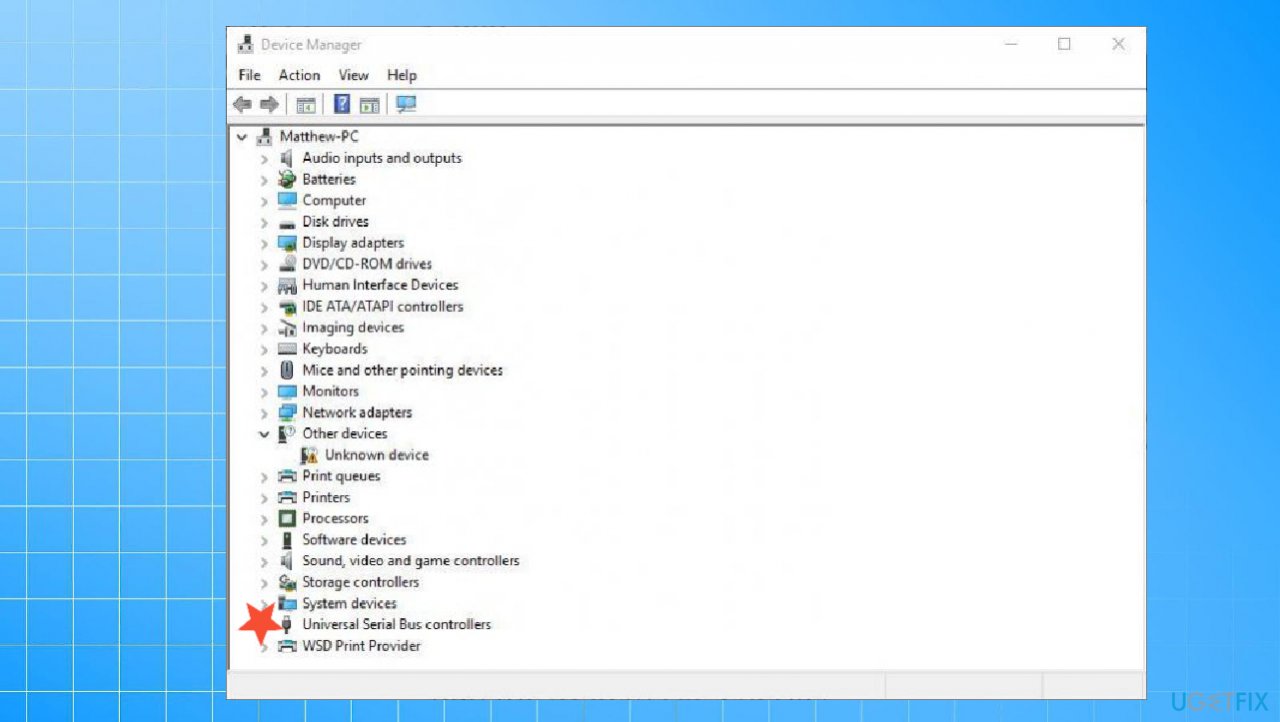Select the Unknown device entry

click(377, 454)
